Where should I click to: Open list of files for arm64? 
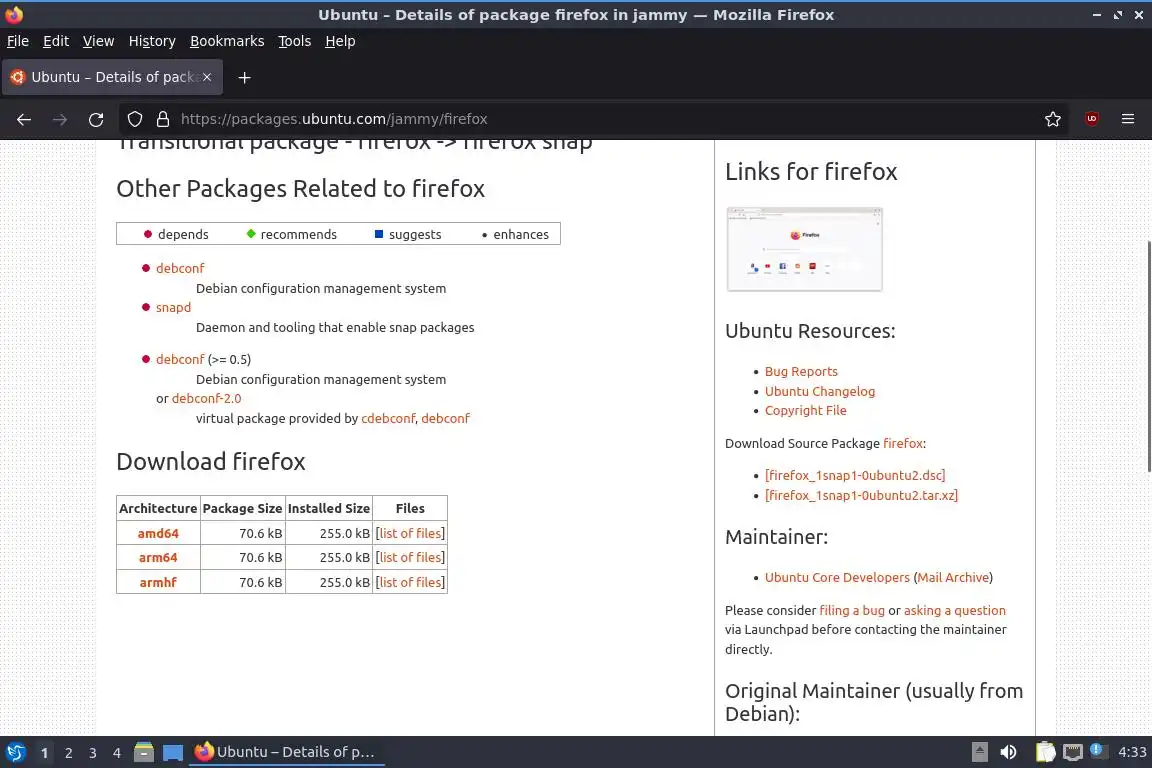coord(411,558)
